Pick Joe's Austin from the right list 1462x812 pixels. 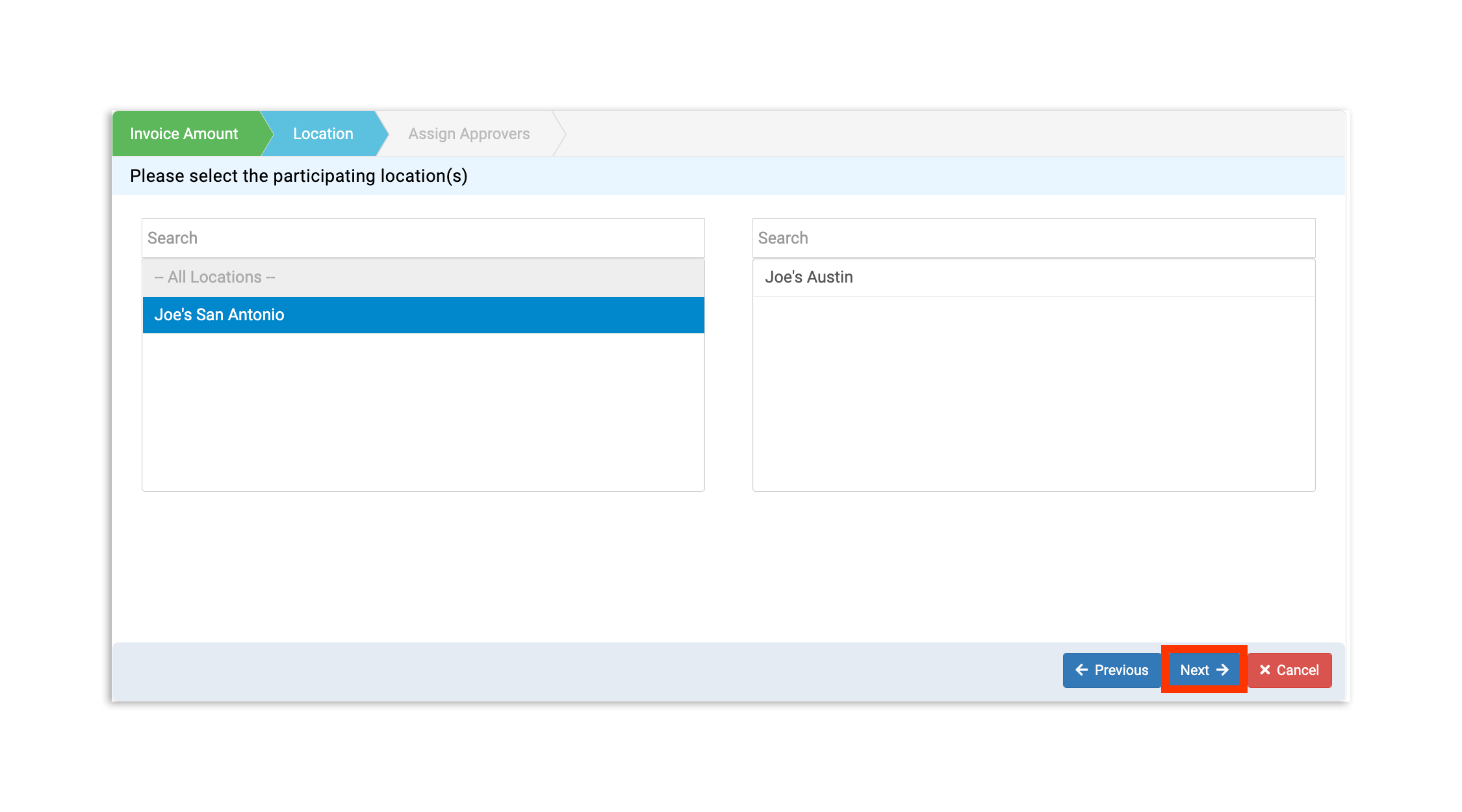(1033, 277)
